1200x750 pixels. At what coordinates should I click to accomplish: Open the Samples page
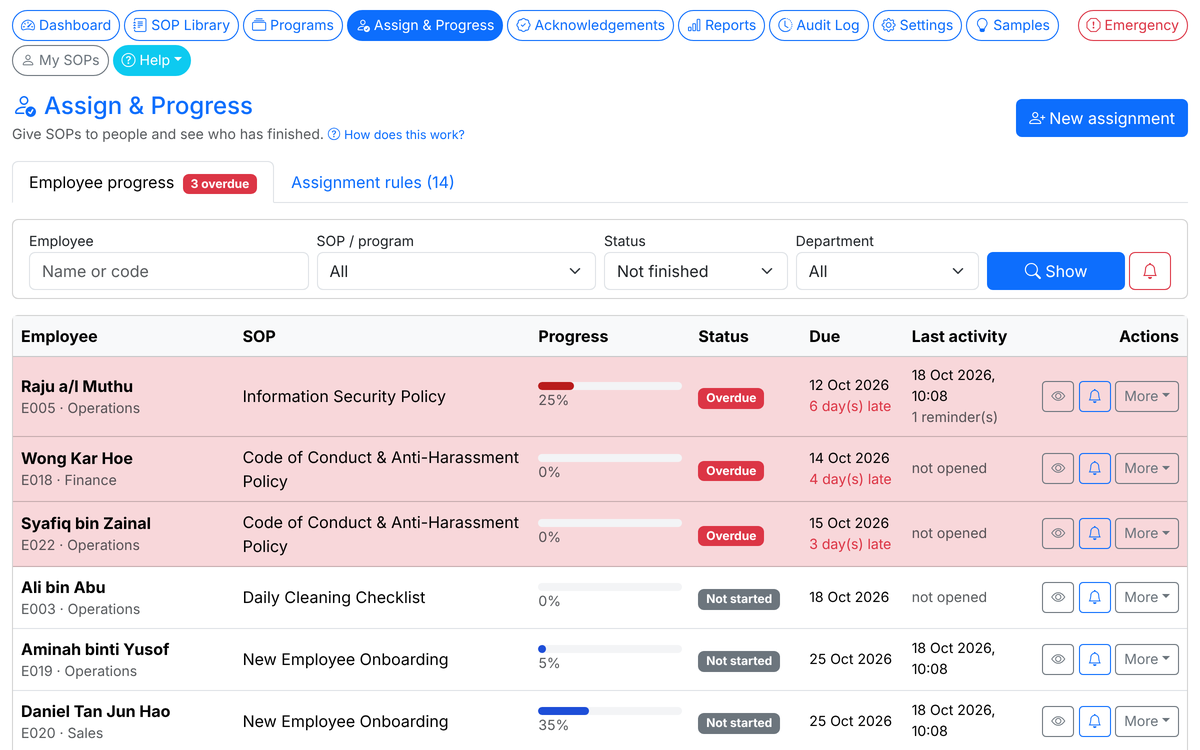pos(1012,25)
